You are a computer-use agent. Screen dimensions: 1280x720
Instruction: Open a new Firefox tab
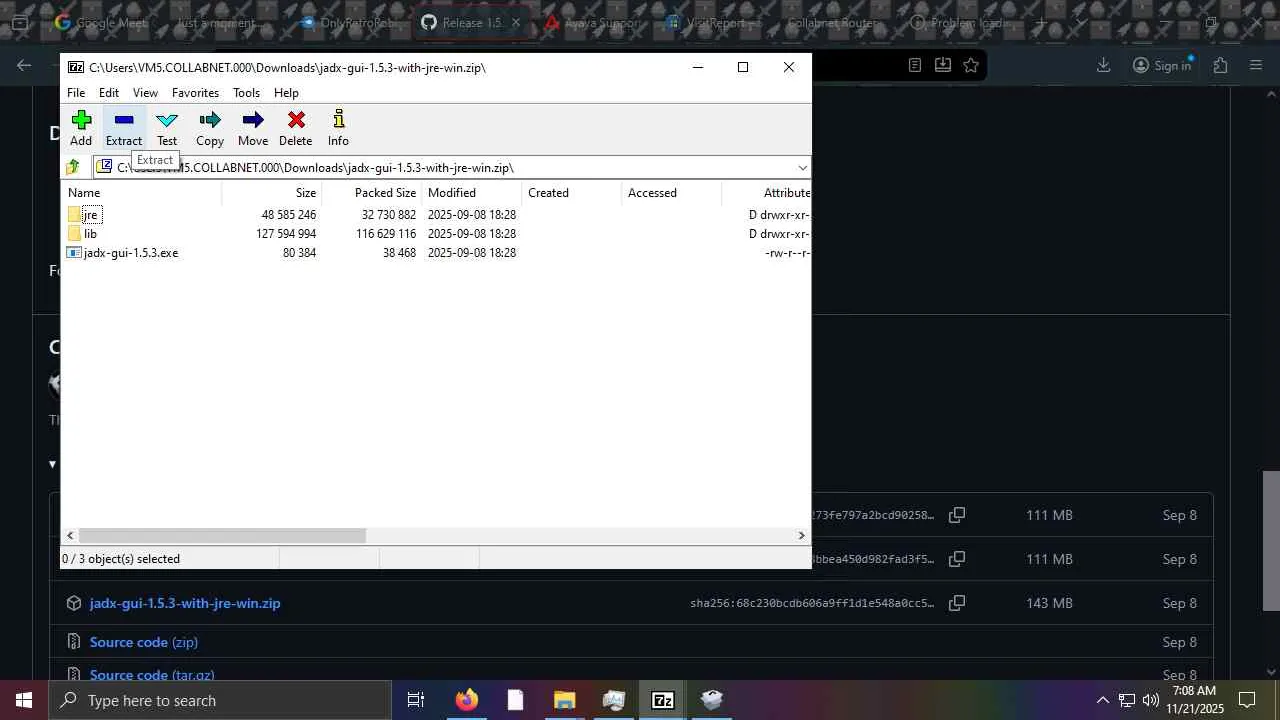[1041, 22]
